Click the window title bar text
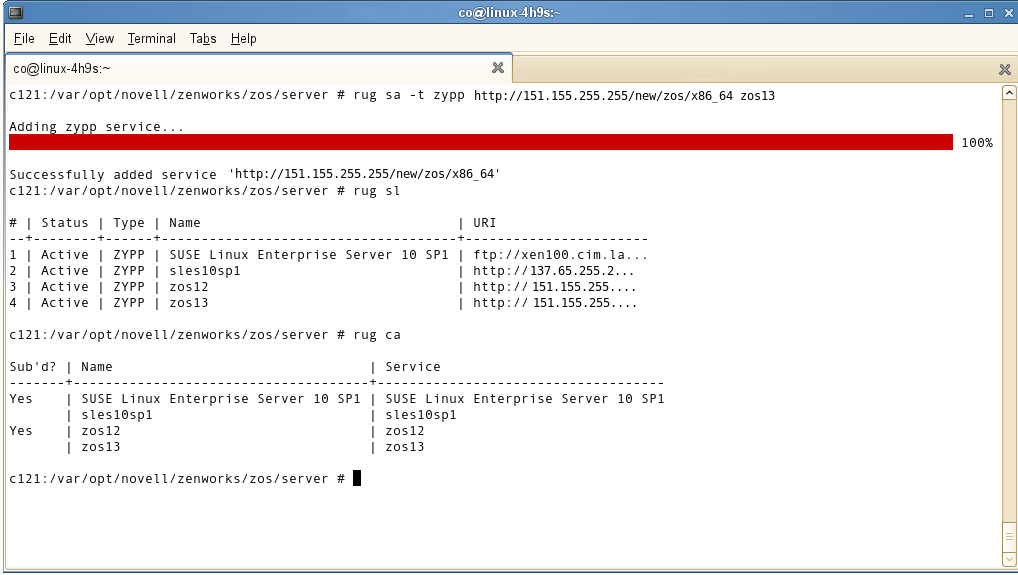Viewport: 1018px width, 575px height. tap(509, 13)
